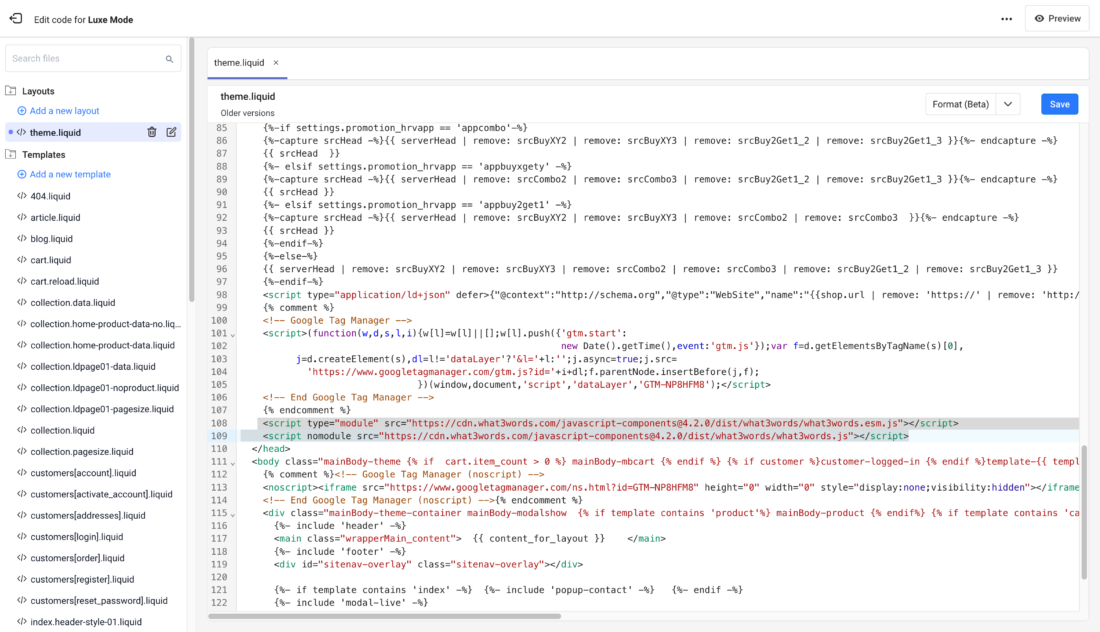Click the Format (Beta) button

pos(960,104)
